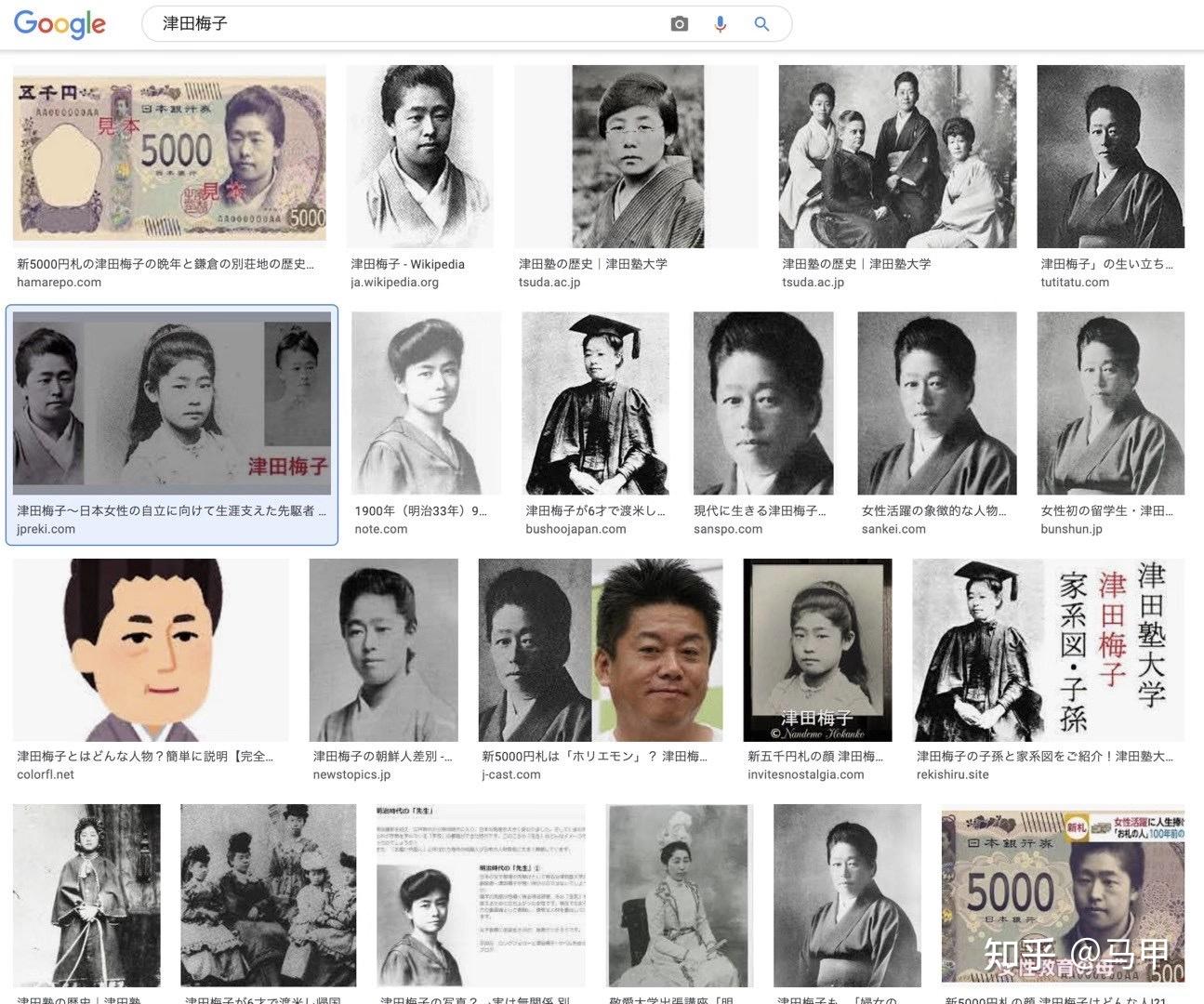Click the jpreki.com source text
Image resolution: width=1204 pixels, height=1004 pixels.
(46, 529)
